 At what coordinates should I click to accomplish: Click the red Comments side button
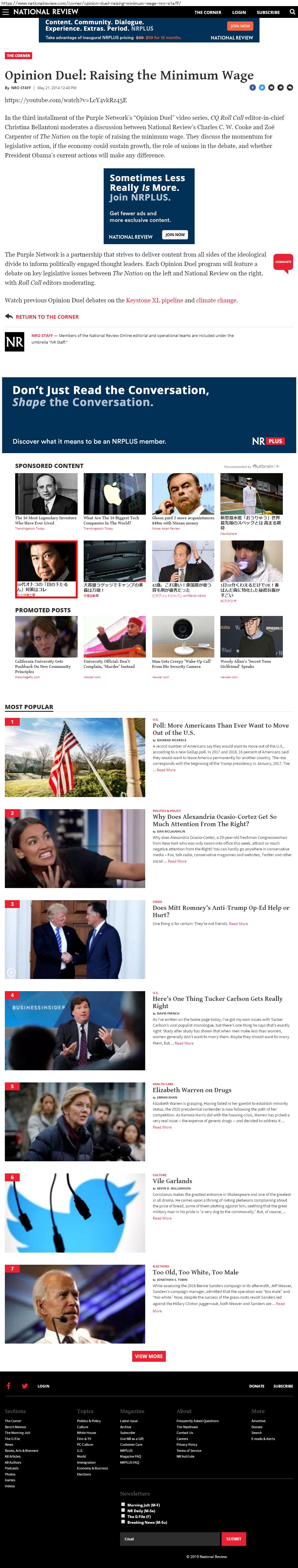283,262
